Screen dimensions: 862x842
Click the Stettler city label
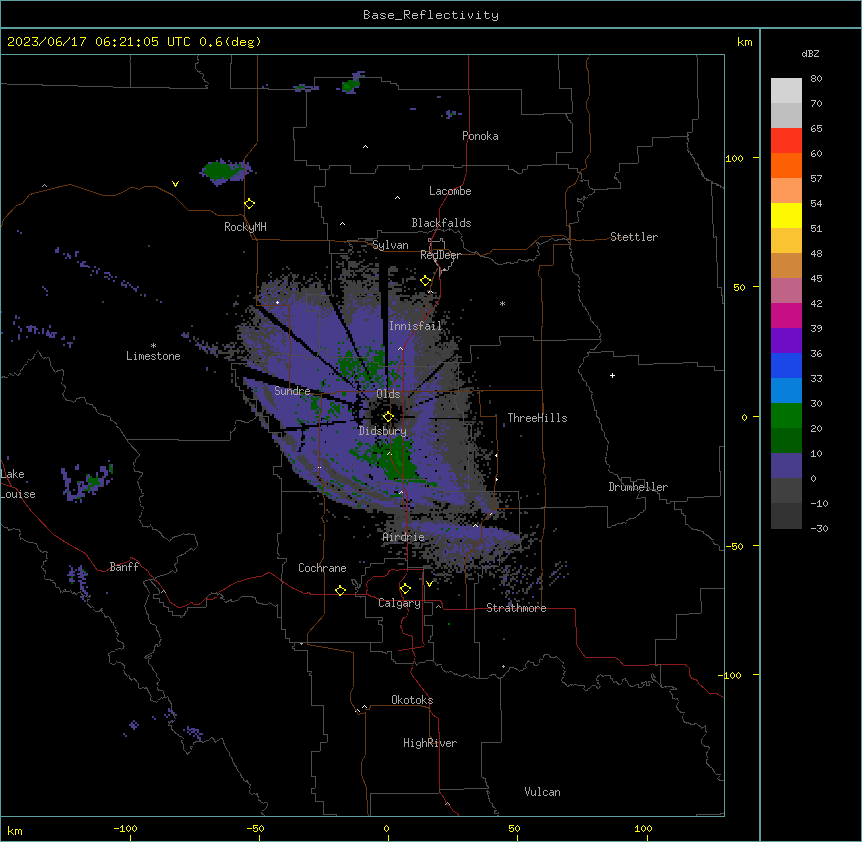coord(634,237)
